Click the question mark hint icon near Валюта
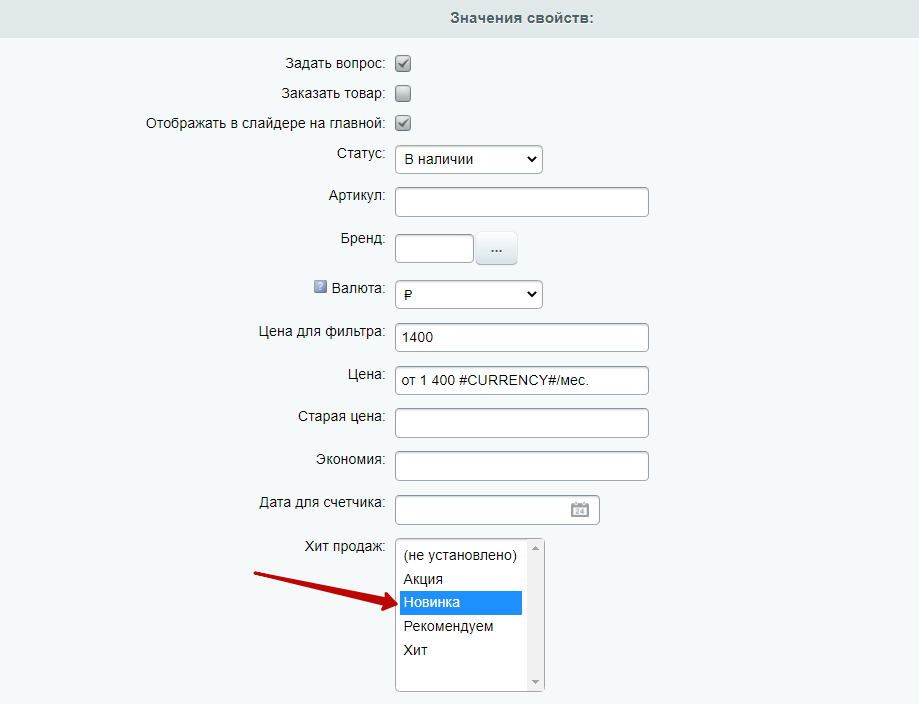919x704 pixels. (x=320, y=287)
